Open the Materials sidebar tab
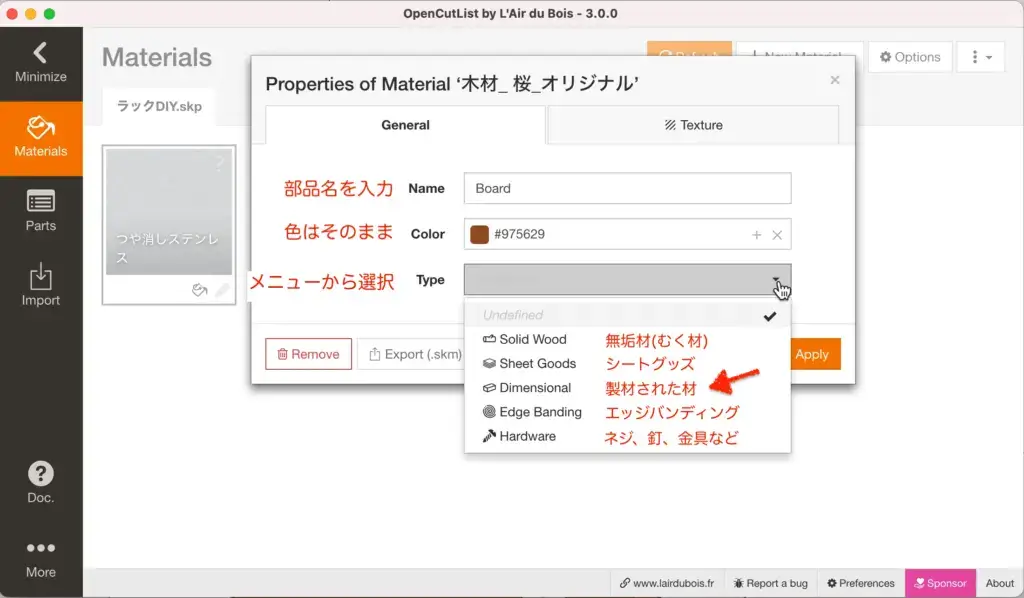The height and width of the screenshot is (598, 1024). pos(40,138)
